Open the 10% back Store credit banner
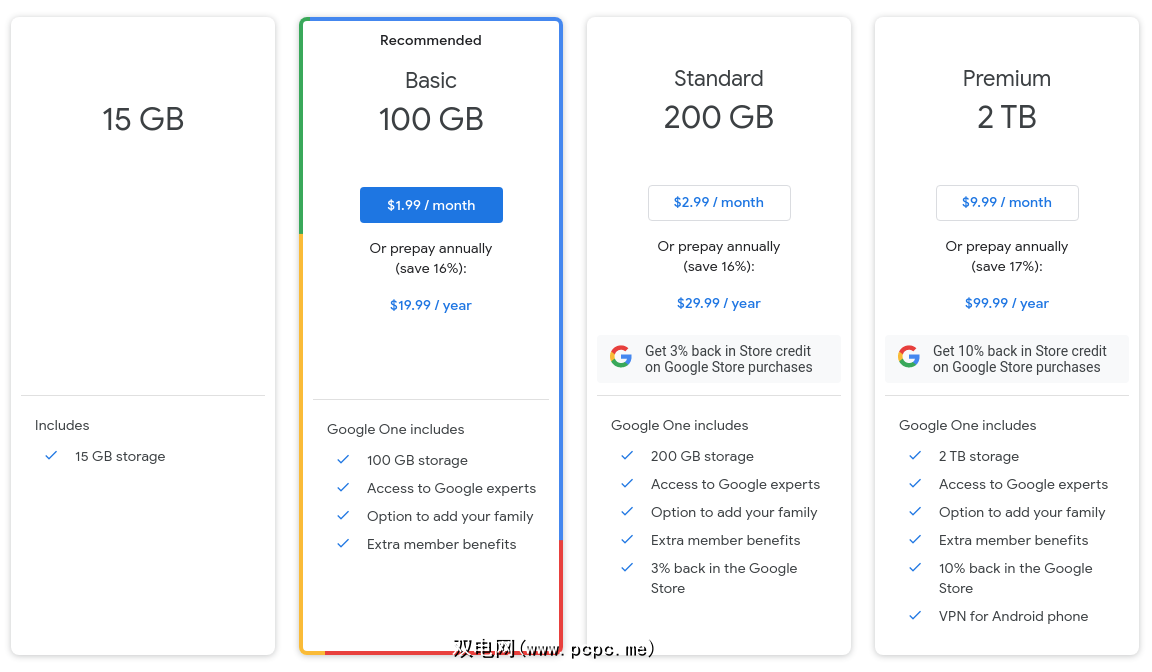The width and height of the screenshot is (1152, 672). 1018,359
